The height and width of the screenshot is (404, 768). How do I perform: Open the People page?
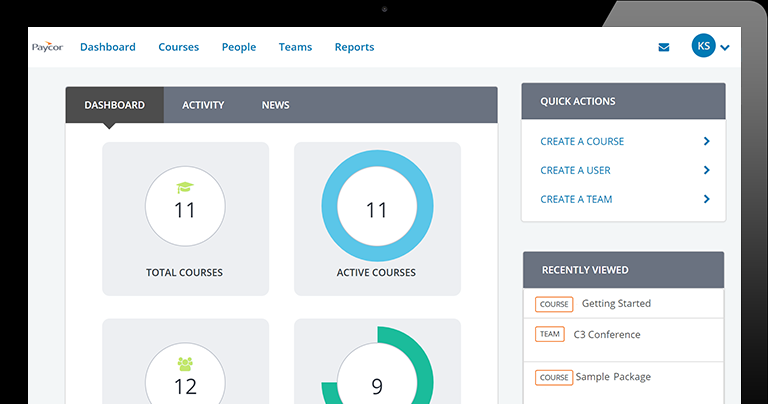coord(239,47)
